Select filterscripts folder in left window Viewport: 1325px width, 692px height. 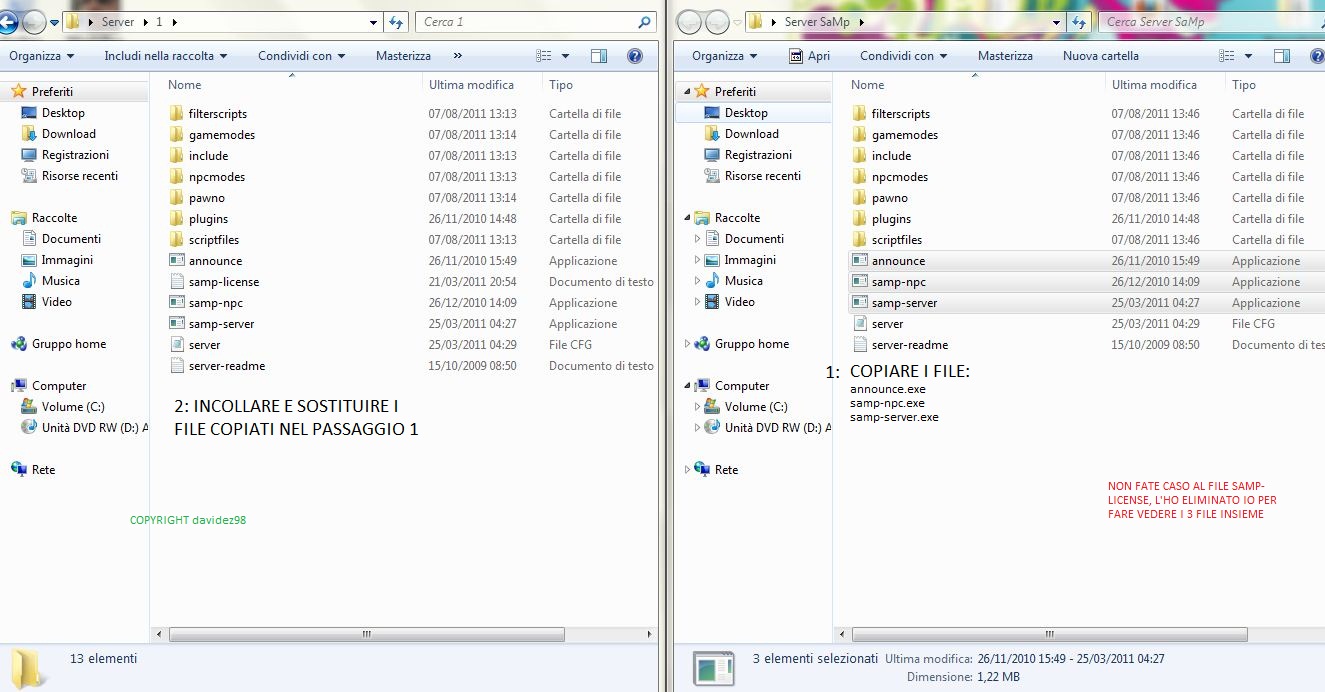217,114
